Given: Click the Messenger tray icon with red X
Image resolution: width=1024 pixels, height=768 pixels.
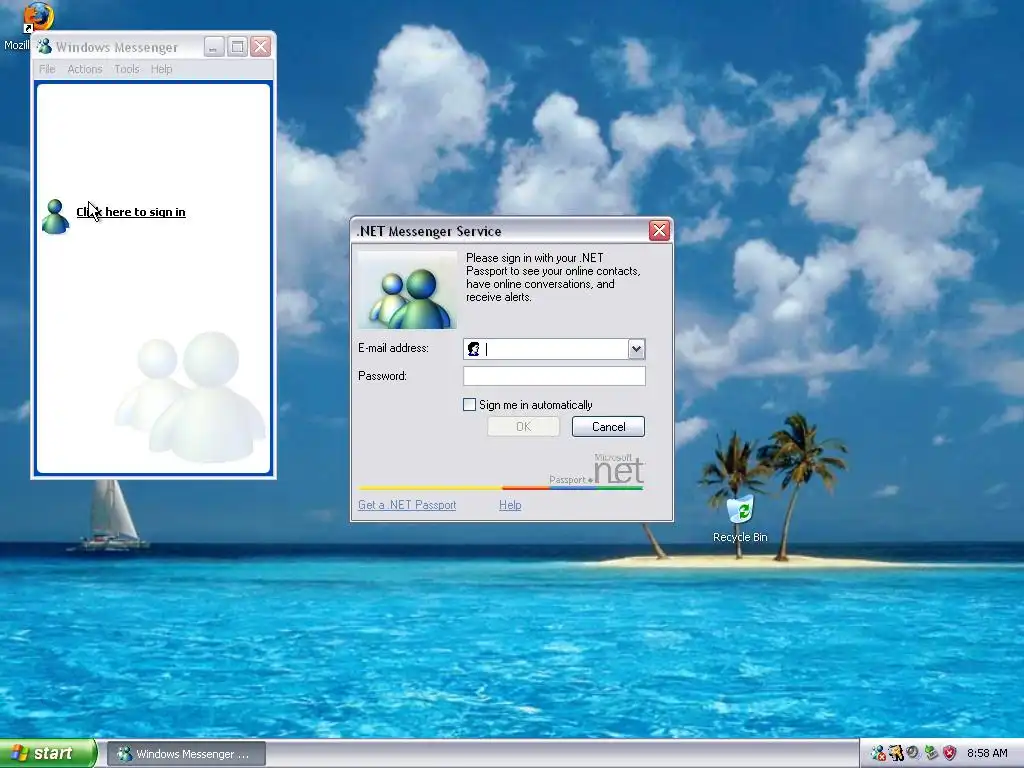Looking at the screenshot, I should (878, 753).
